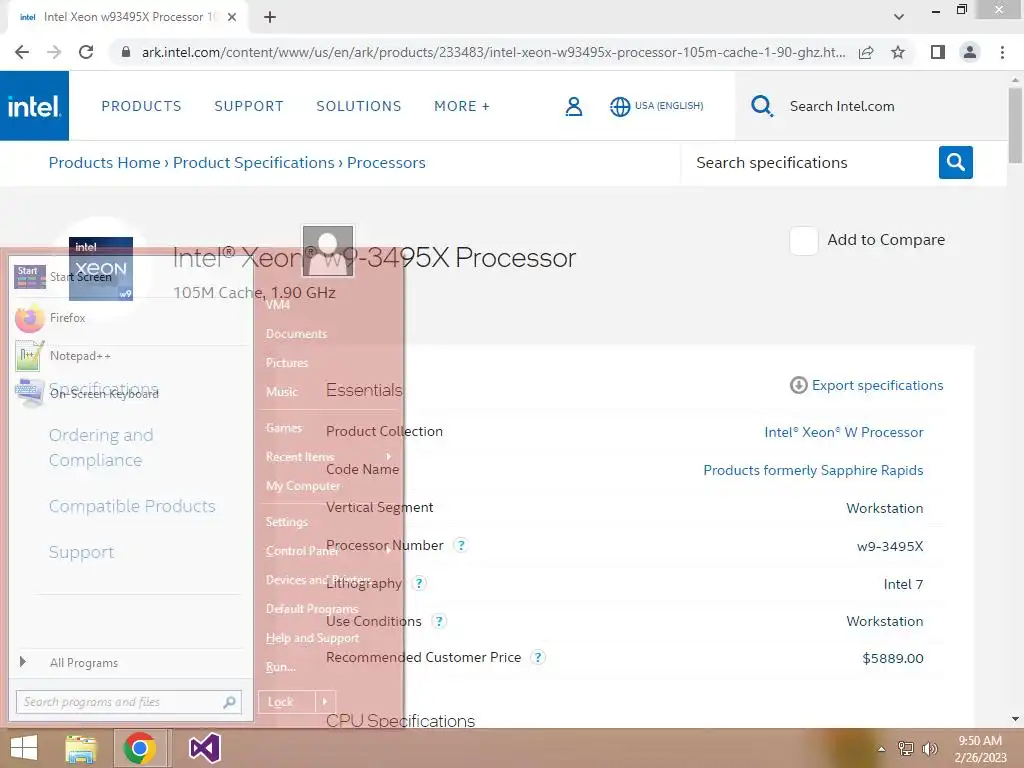Click the Export specifications download icon

[x=798, y=385]
